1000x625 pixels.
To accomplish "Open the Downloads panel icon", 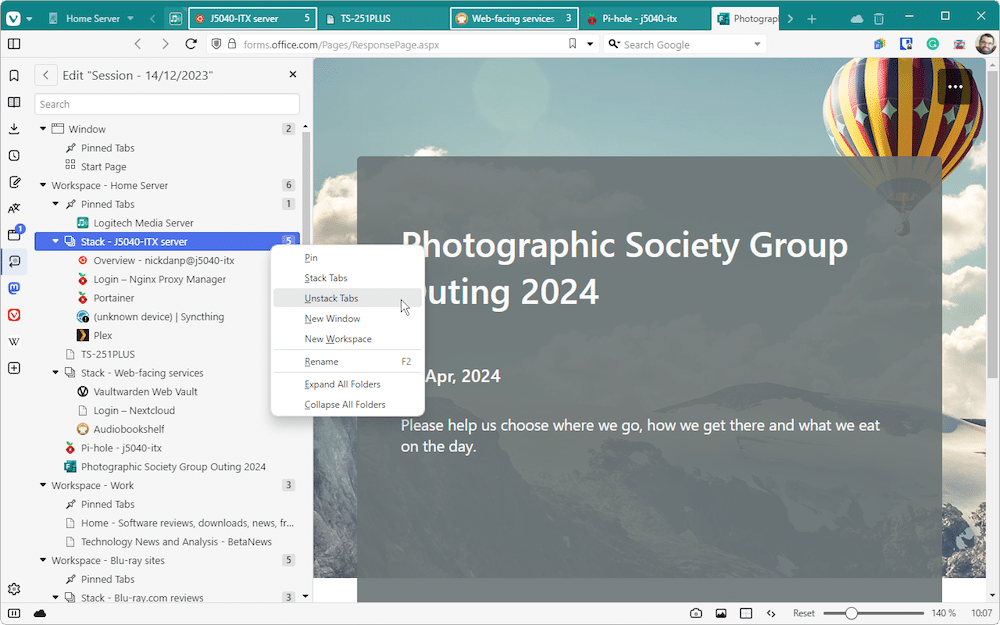I will [14, 128].
